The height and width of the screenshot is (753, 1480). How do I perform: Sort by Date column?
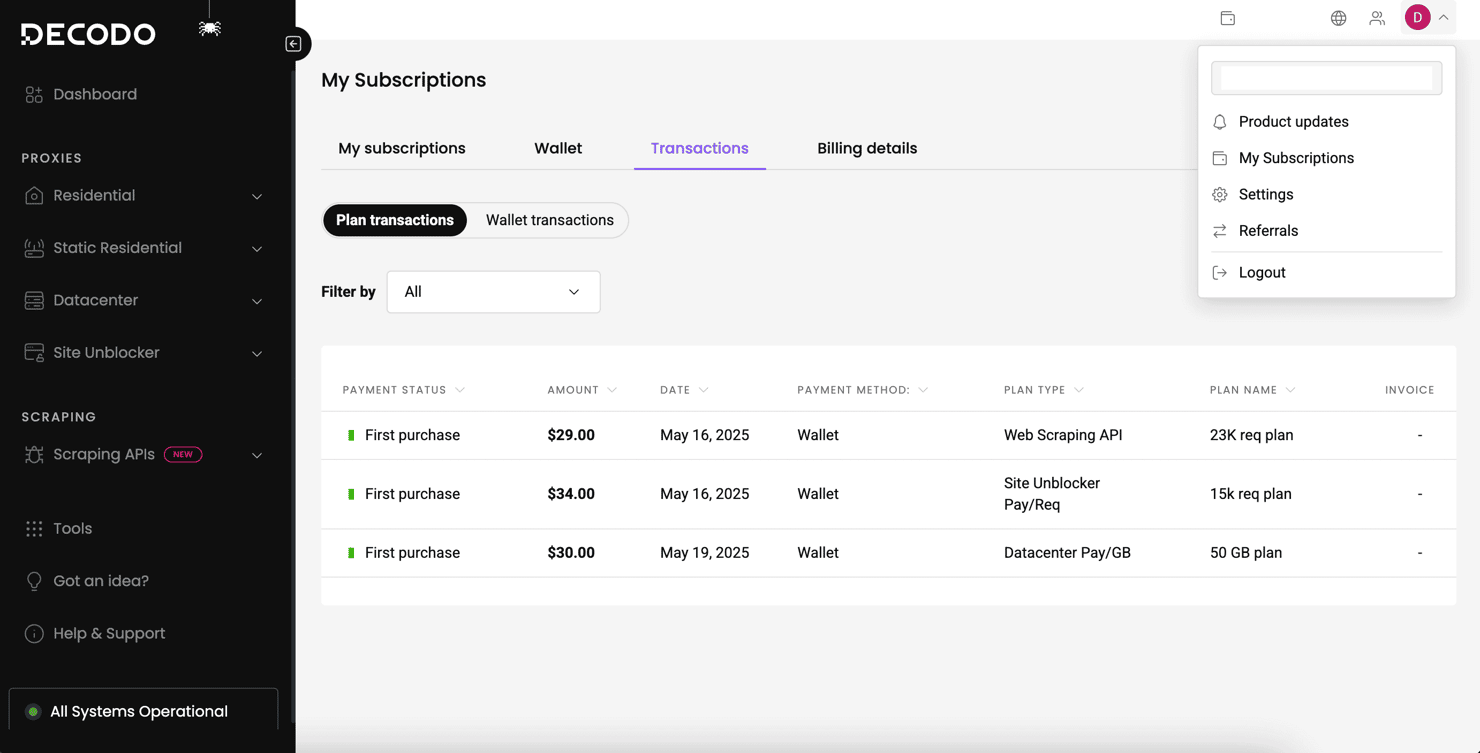(684, 390)
